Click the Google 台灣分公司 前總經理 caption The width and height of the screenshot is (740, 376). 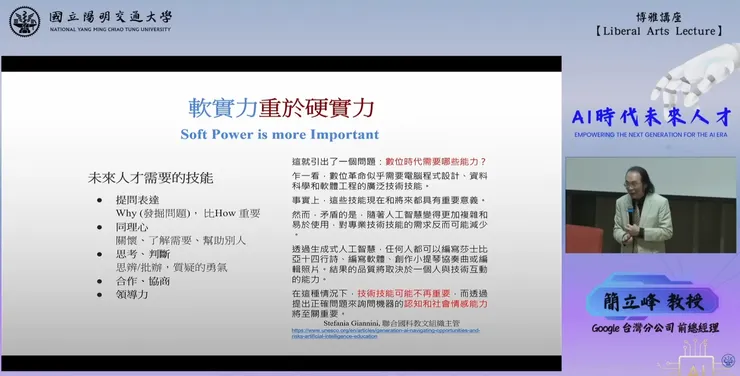point(655,328)
